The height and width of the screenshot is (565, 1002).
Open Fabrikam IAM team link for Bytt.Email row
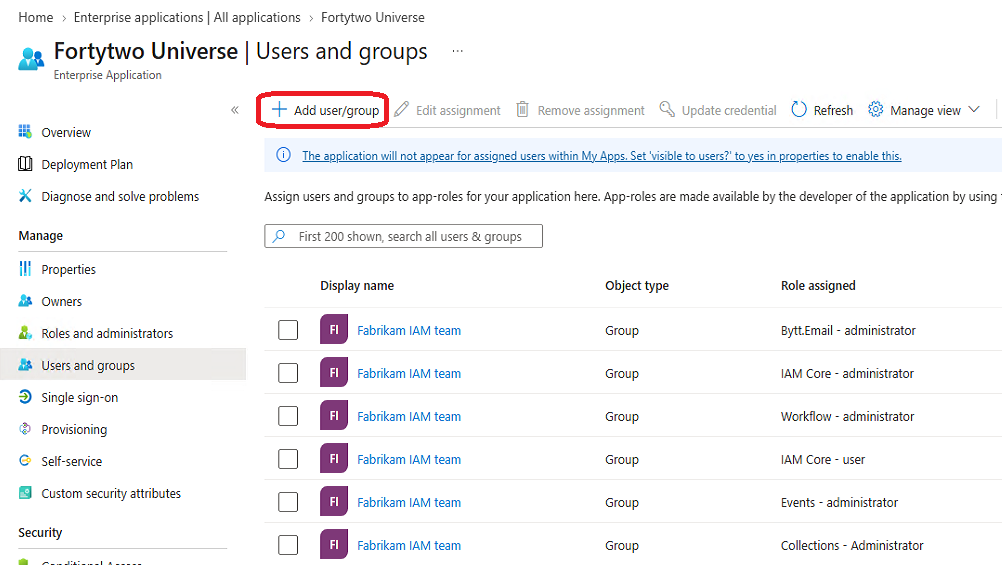[x=409, y=330]
